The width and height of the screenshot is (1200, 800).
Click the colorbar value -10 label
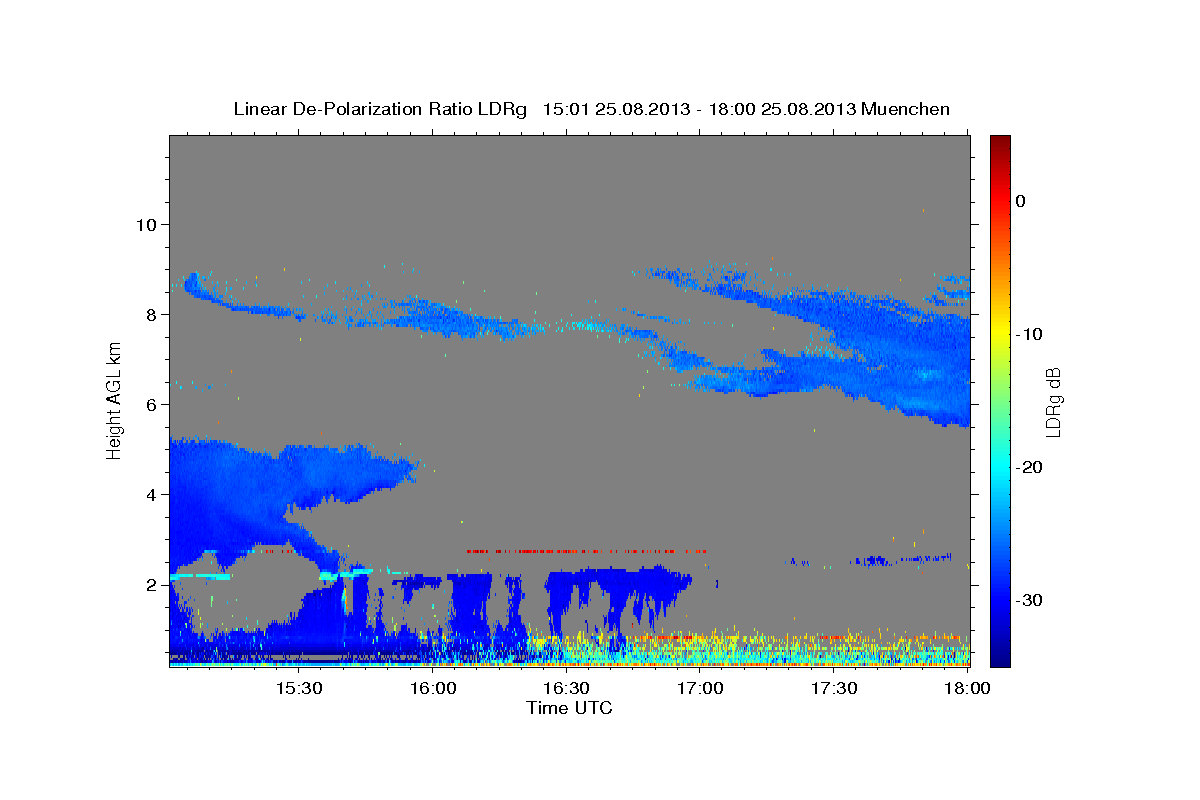tap(1029, 334)
